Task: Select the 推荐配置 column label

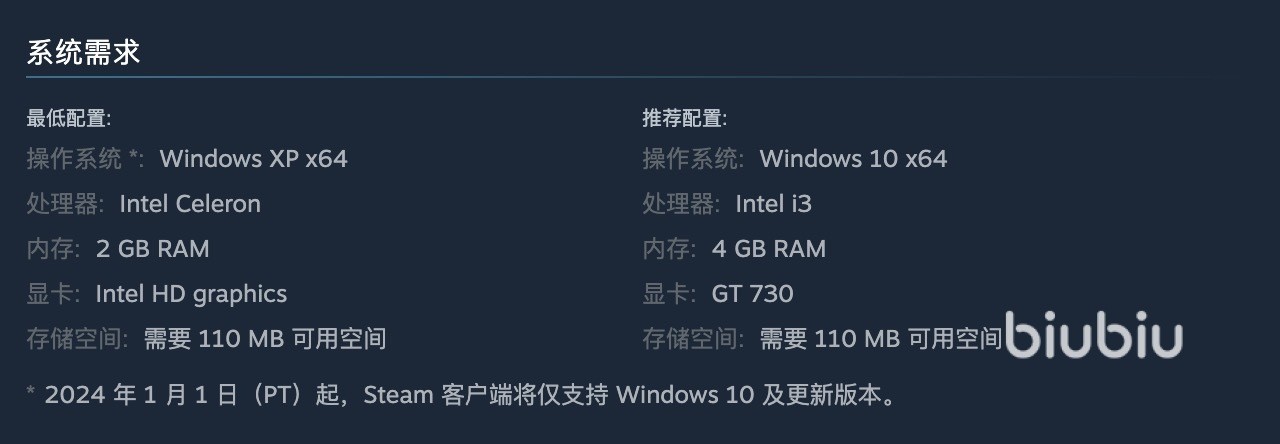Action: coord(684,118)
